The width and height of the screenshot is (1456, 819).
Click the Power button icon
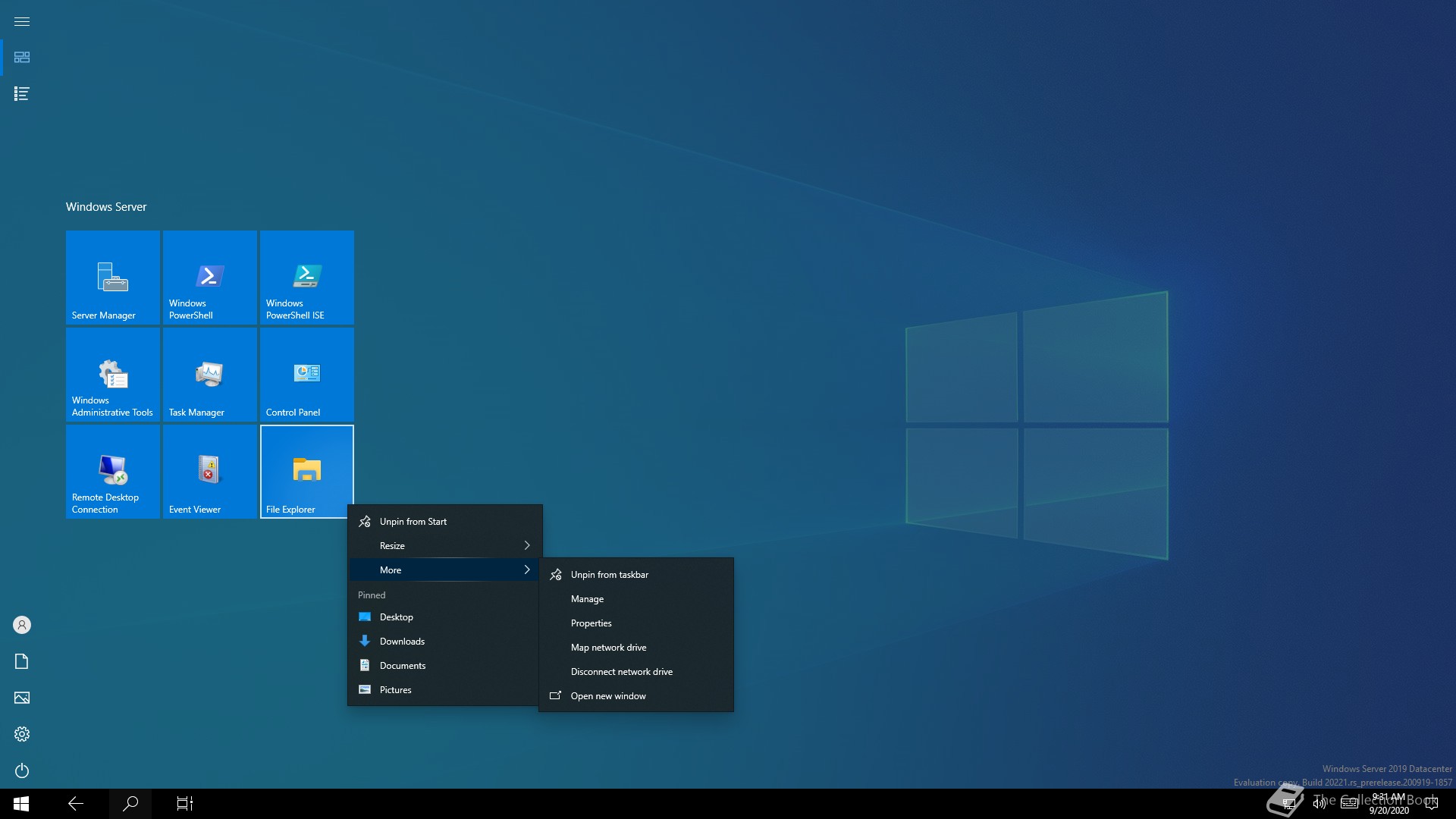tap(22, 770)
